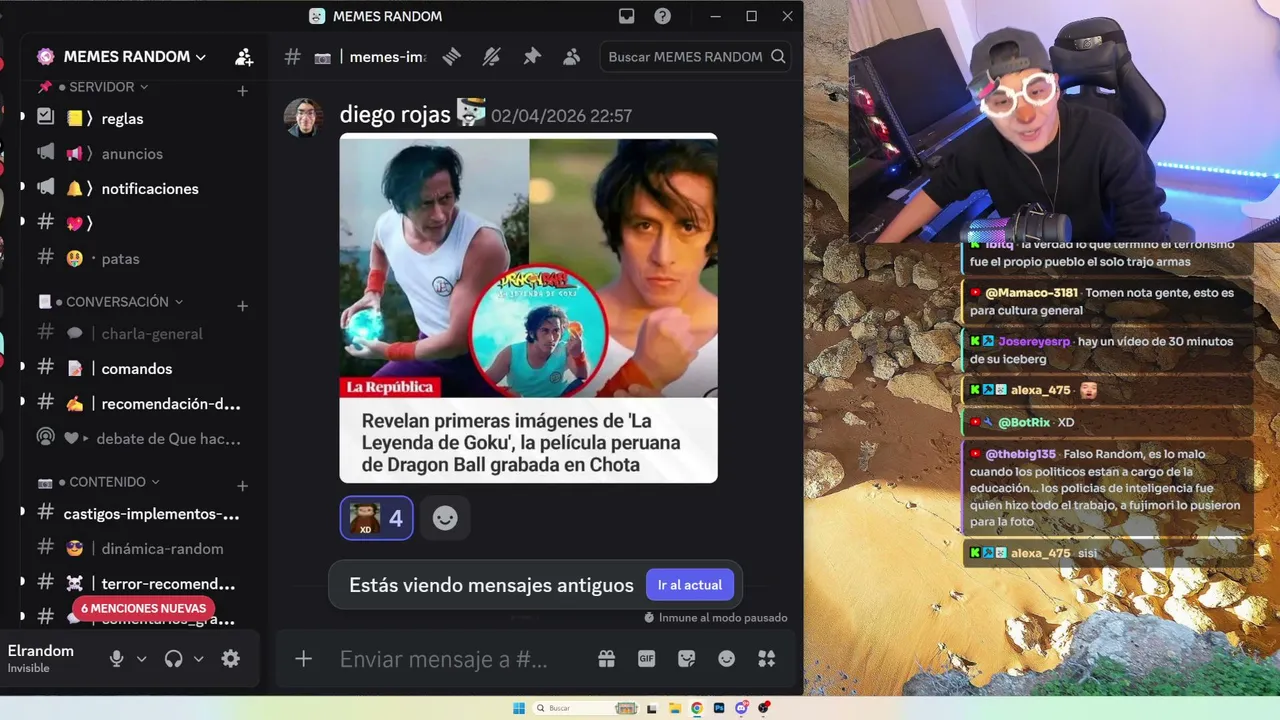1280x720 pixels.
Task: Click @Mamaco-3181 chat message in stream overlay
Action: point(1106,301)
